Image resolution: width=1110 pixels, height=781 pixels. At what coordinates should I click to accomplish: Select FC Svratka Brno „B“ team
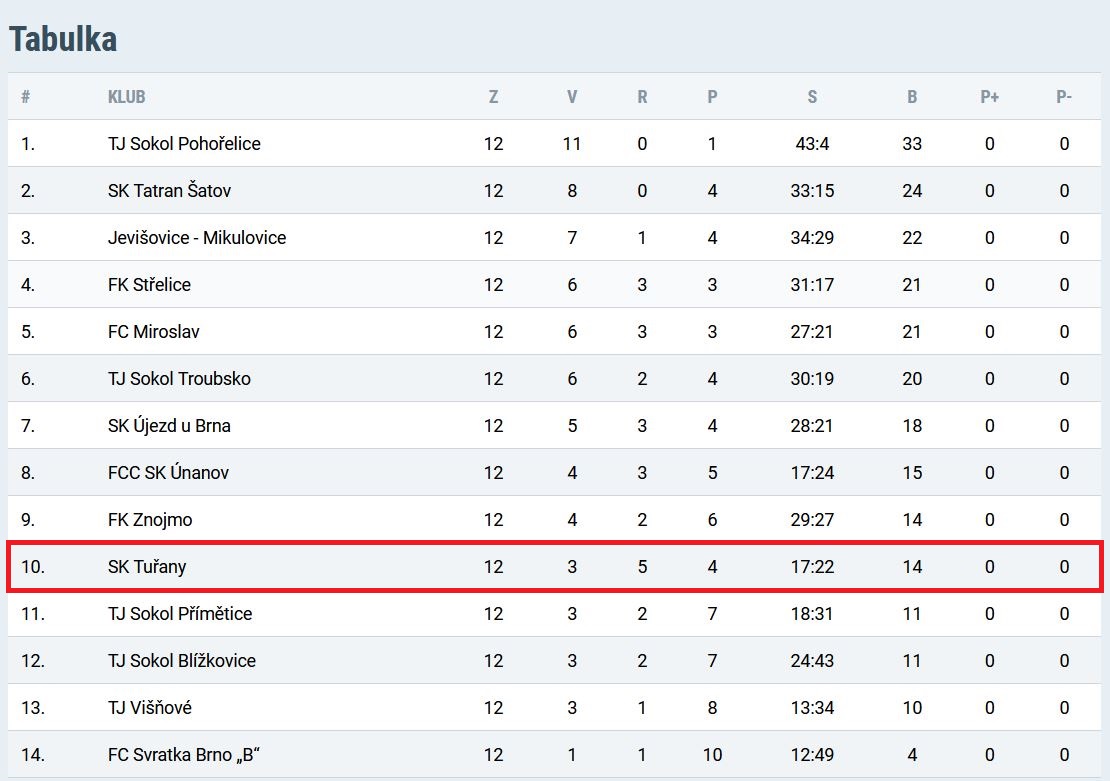(x=184, y=755)
